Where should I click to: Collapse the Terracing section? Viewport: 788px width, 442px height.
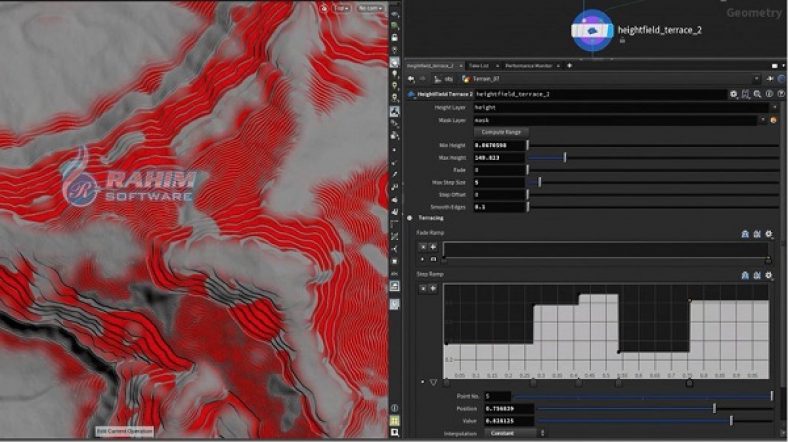pyautogui.click(x=410, y=217)
